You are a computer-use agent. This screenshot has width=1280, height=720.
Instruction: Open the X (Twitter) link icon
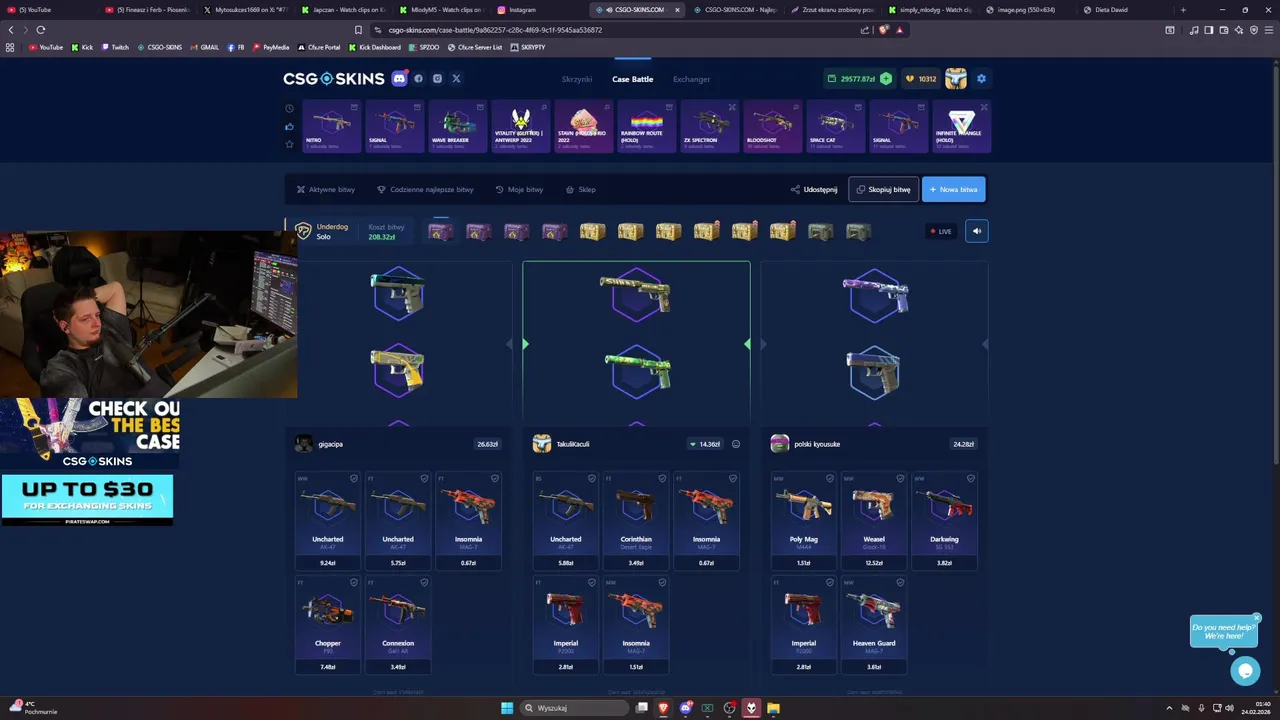click(456, 78)
